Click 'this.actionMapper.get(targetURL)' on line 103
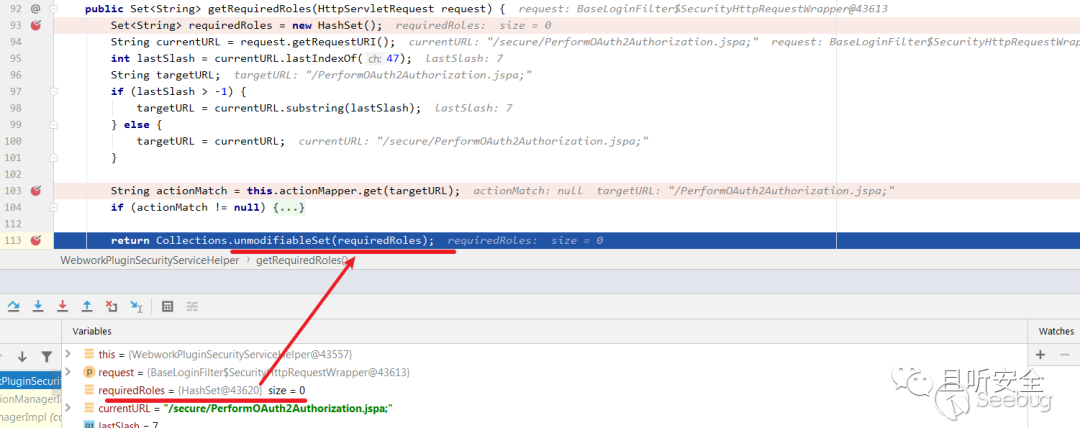This screenshot has width=1080, height=428. 349,191
